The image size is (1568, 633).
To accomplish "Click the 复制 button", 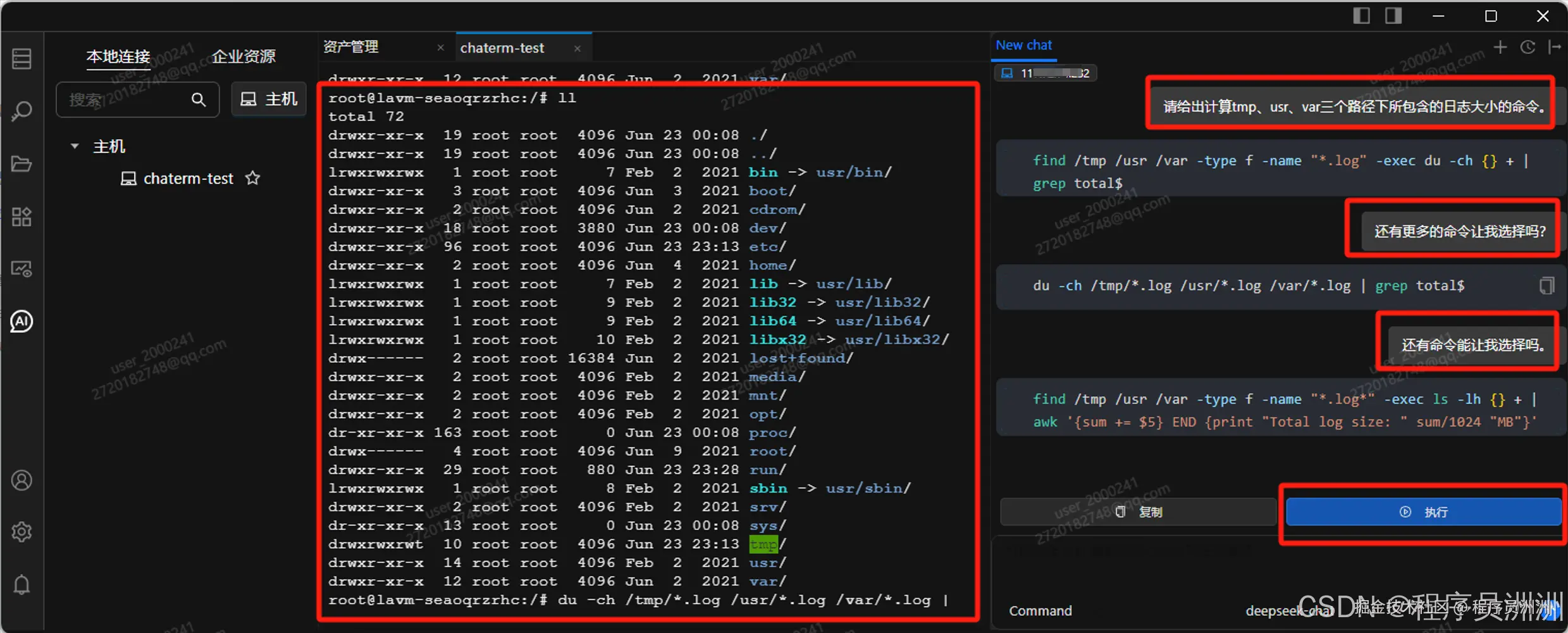I will click(x=1139, y=512).
